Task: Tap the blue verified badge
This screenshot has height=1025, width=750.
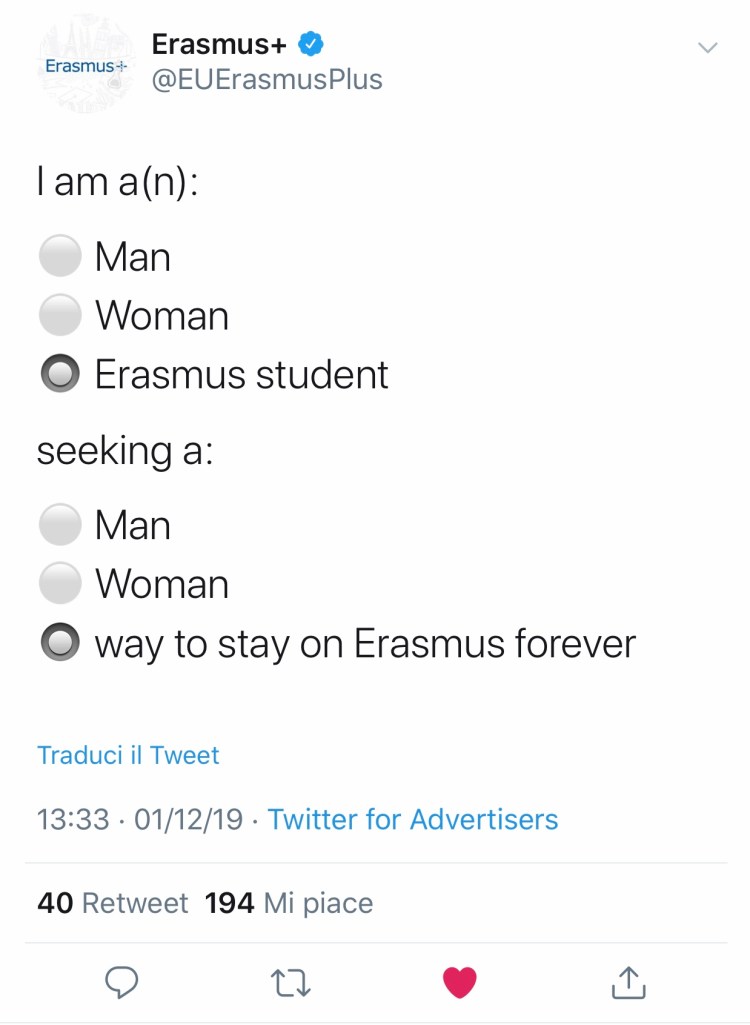Action: click(311, 44)
